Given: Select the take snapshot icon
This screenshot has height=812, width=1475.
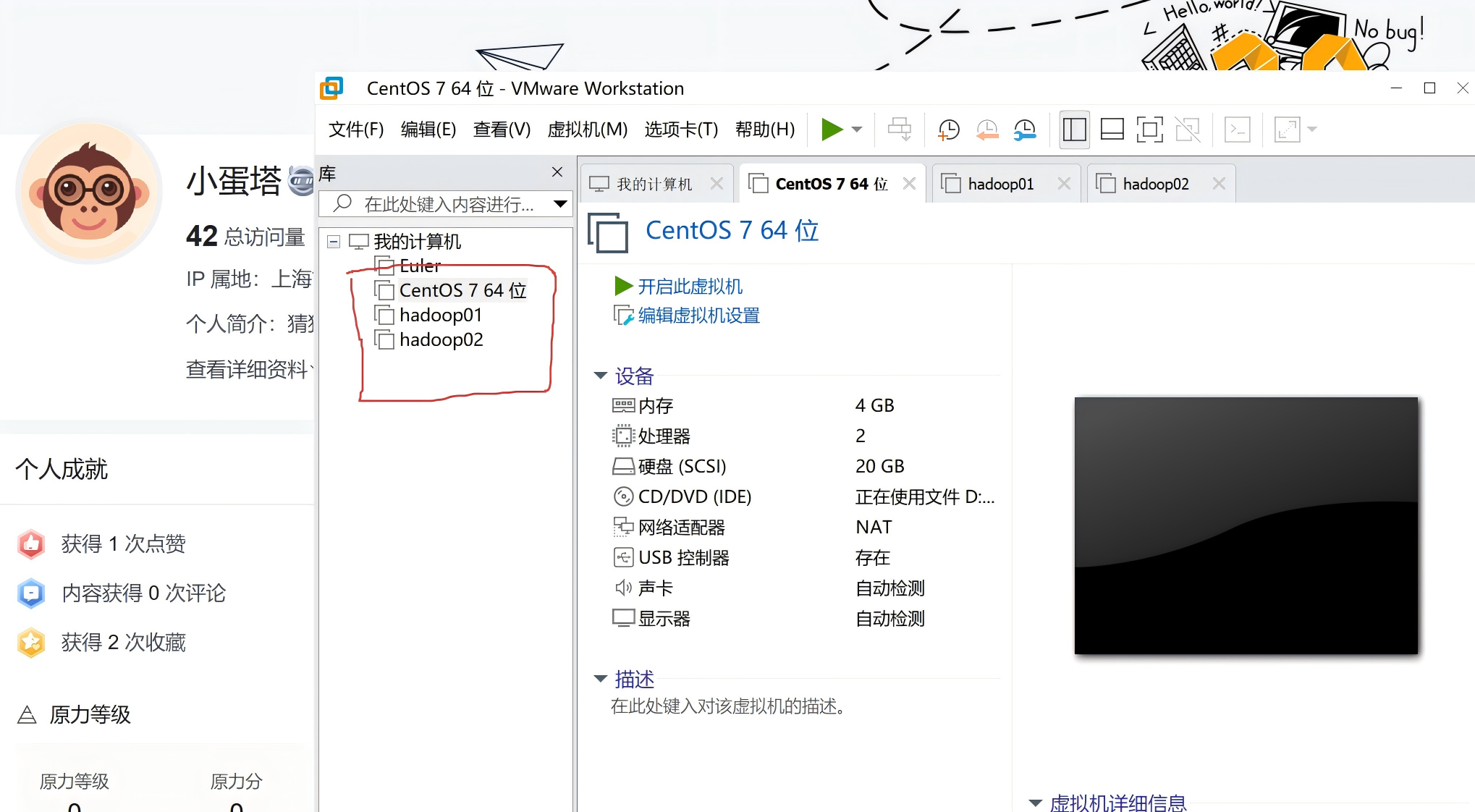Looking at the screenshot, I should click(x=948, y=130).
